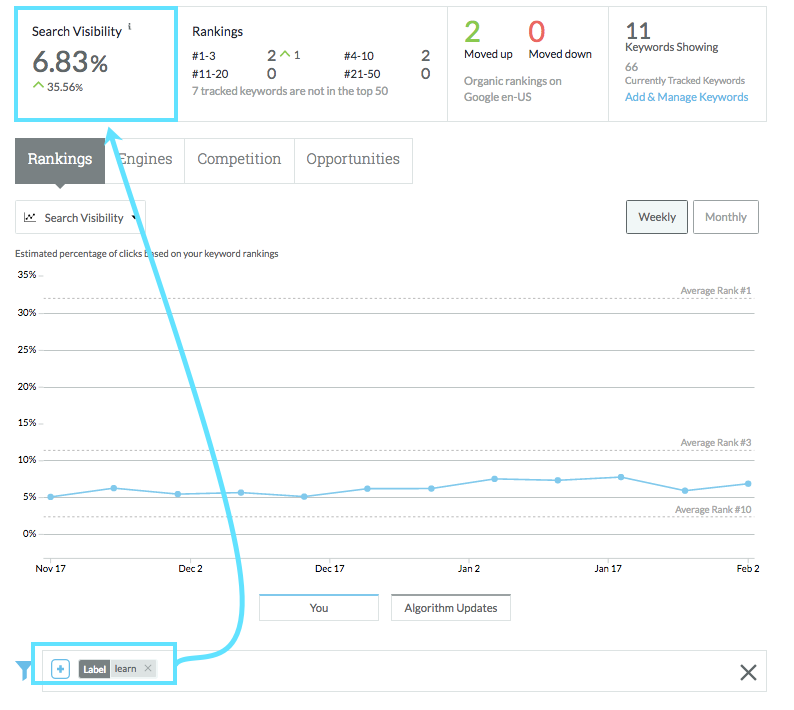Remove the 'learn' label filter
This screenshot has height=710, width=794.
[148, 669]
